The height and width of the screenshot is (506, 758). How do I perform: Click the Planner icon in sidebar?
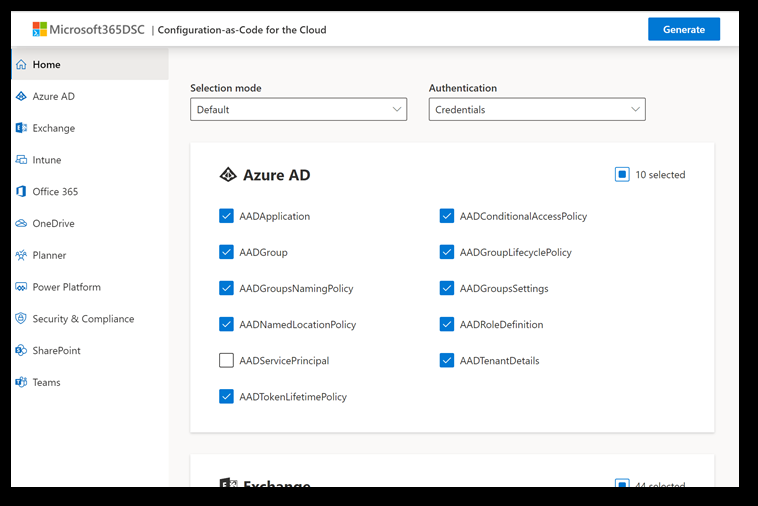coord(21,255)
